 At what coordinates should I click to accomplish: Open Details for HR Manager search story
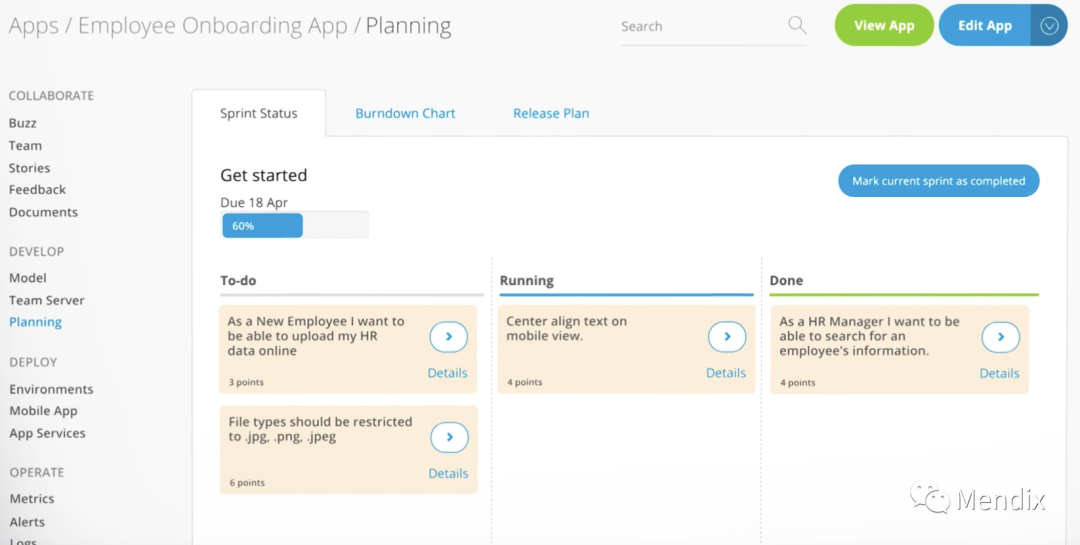pos(999,373)
